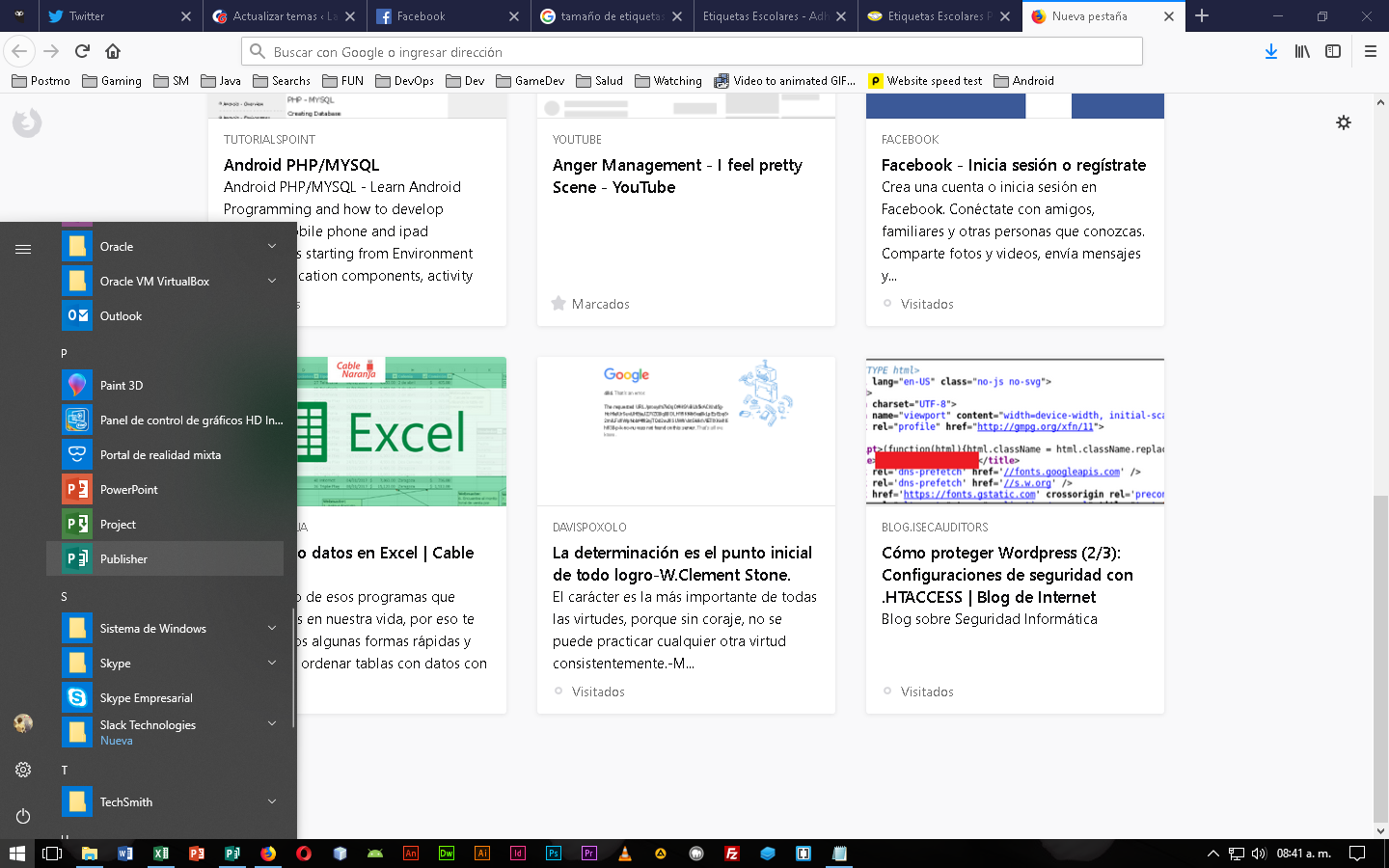This screenshot has height=868, width=1389.
Task: Click the Excel Cable Naranja thumbnail
Action: click(401, 431)
